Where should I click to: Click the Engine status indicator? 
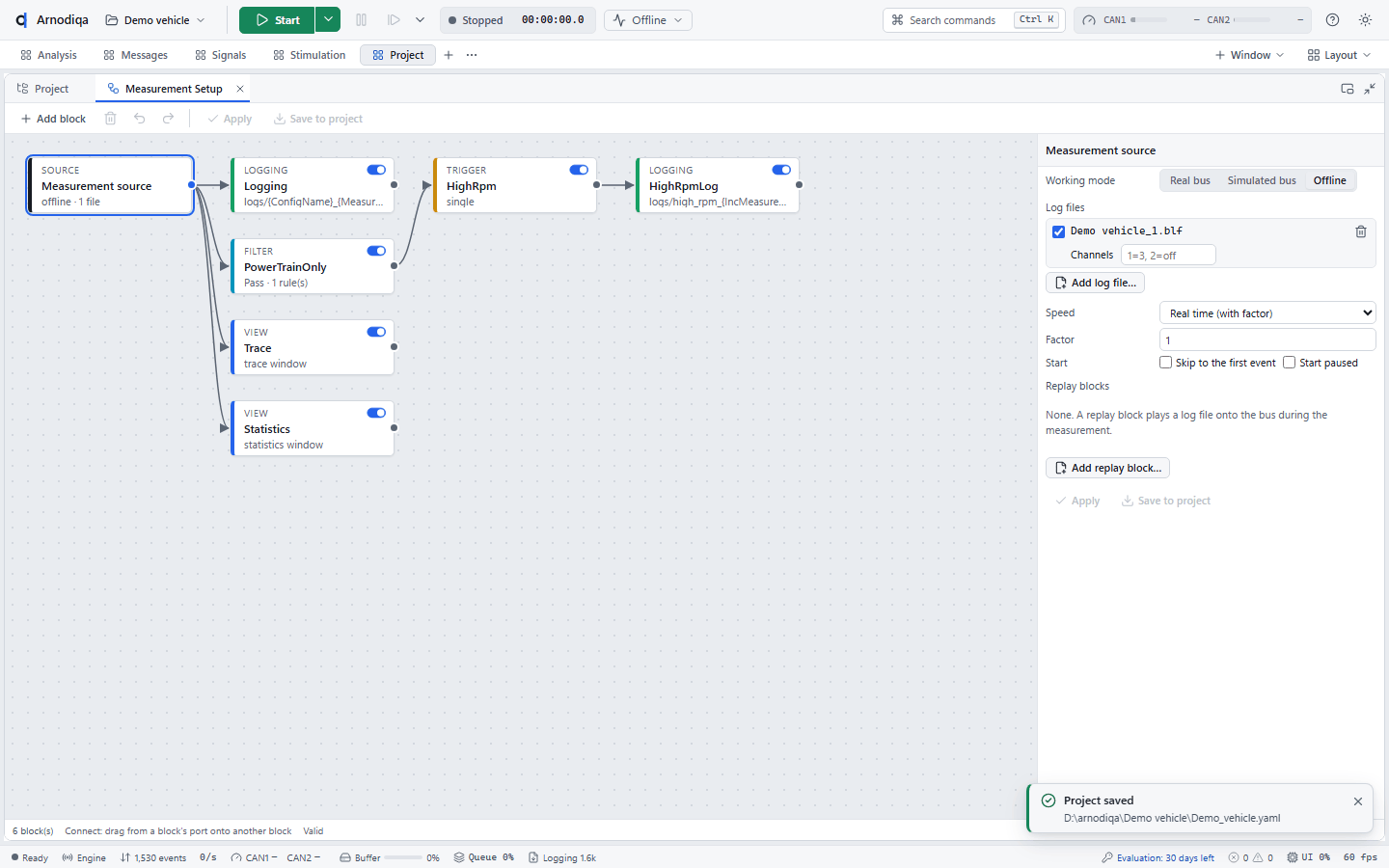(x=84, y=857)
